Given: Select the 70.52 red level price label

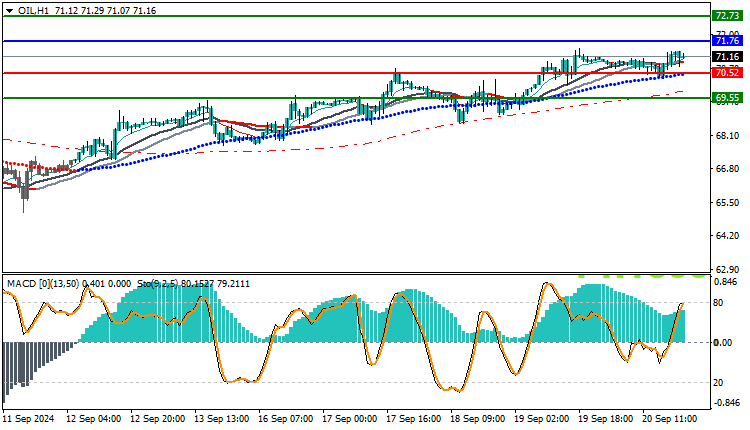Looking at the screenshot, I should [727, 73].
